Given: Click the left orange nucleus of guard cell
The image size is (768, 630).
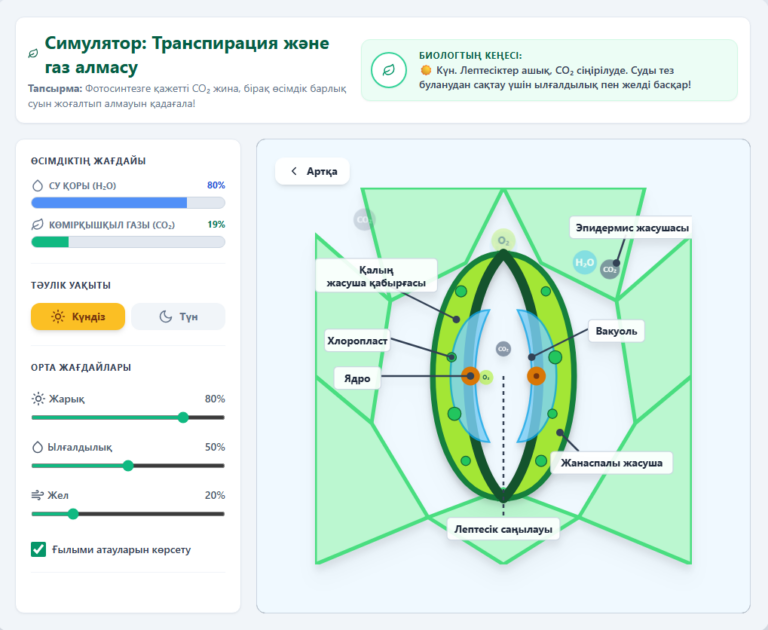Looking at the screenshot, I should pyautogui.click(x=470, y=376).
